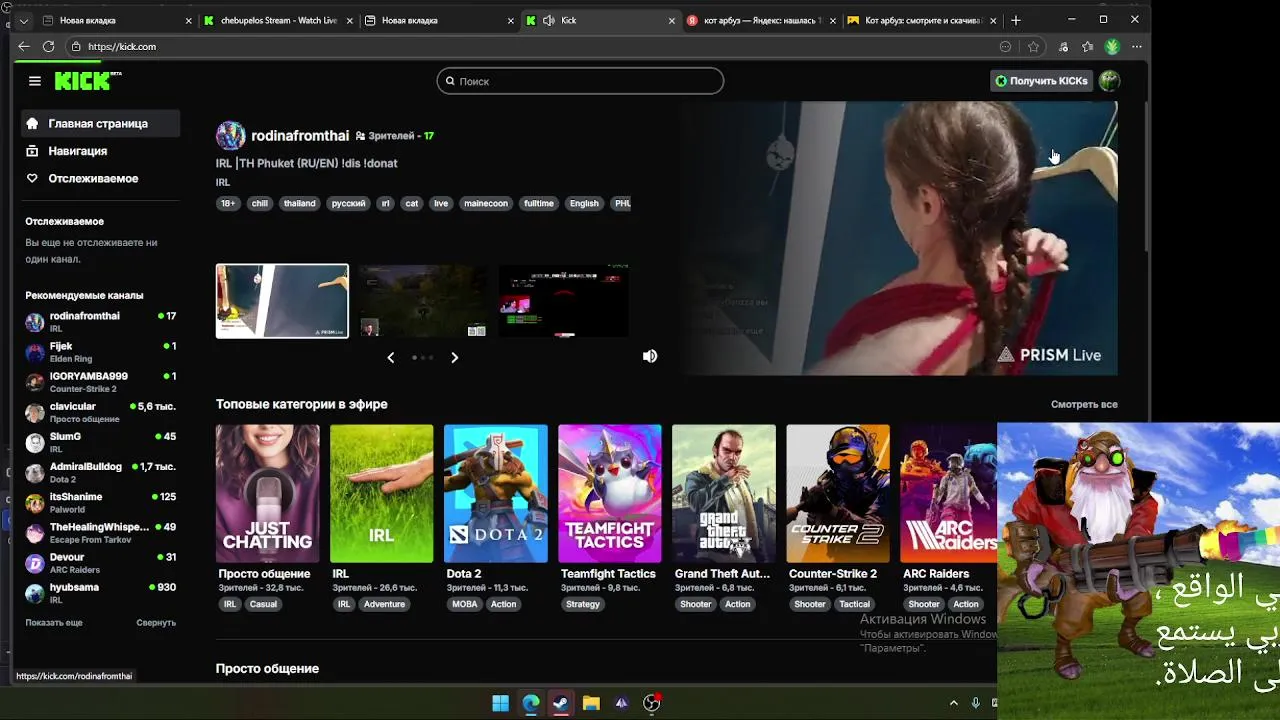Viewport: 1280px width, 720px height.
Task: Open File Explorer from the taskbar
Action: click(x=591, y=703)
